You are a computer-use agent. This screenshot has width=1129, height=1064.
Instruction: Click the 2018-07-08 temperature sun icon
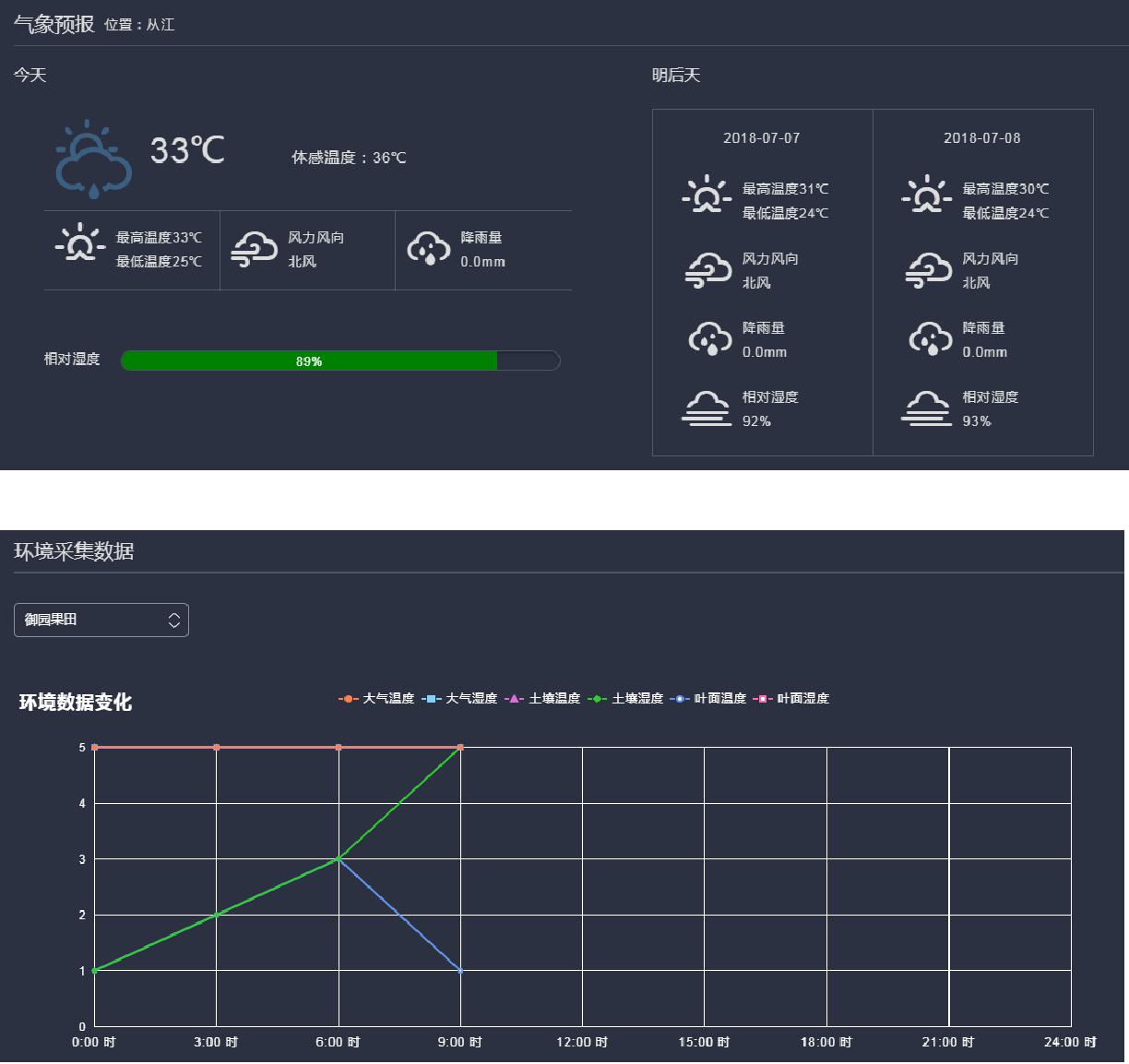pos(926,195)
